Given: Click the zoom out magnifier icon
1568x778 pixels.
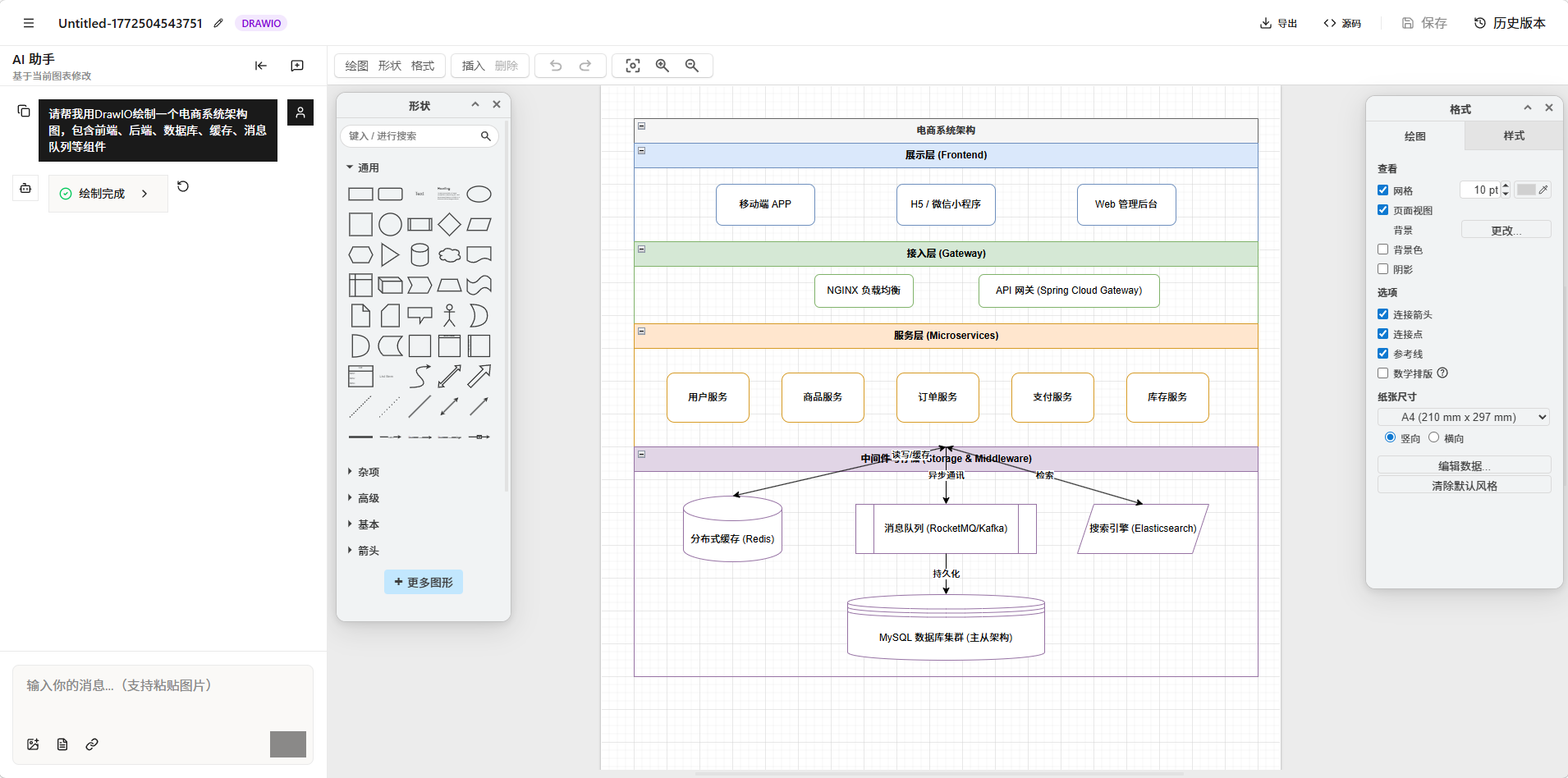Looking at the screenshot, I should [x=691, y=66].
